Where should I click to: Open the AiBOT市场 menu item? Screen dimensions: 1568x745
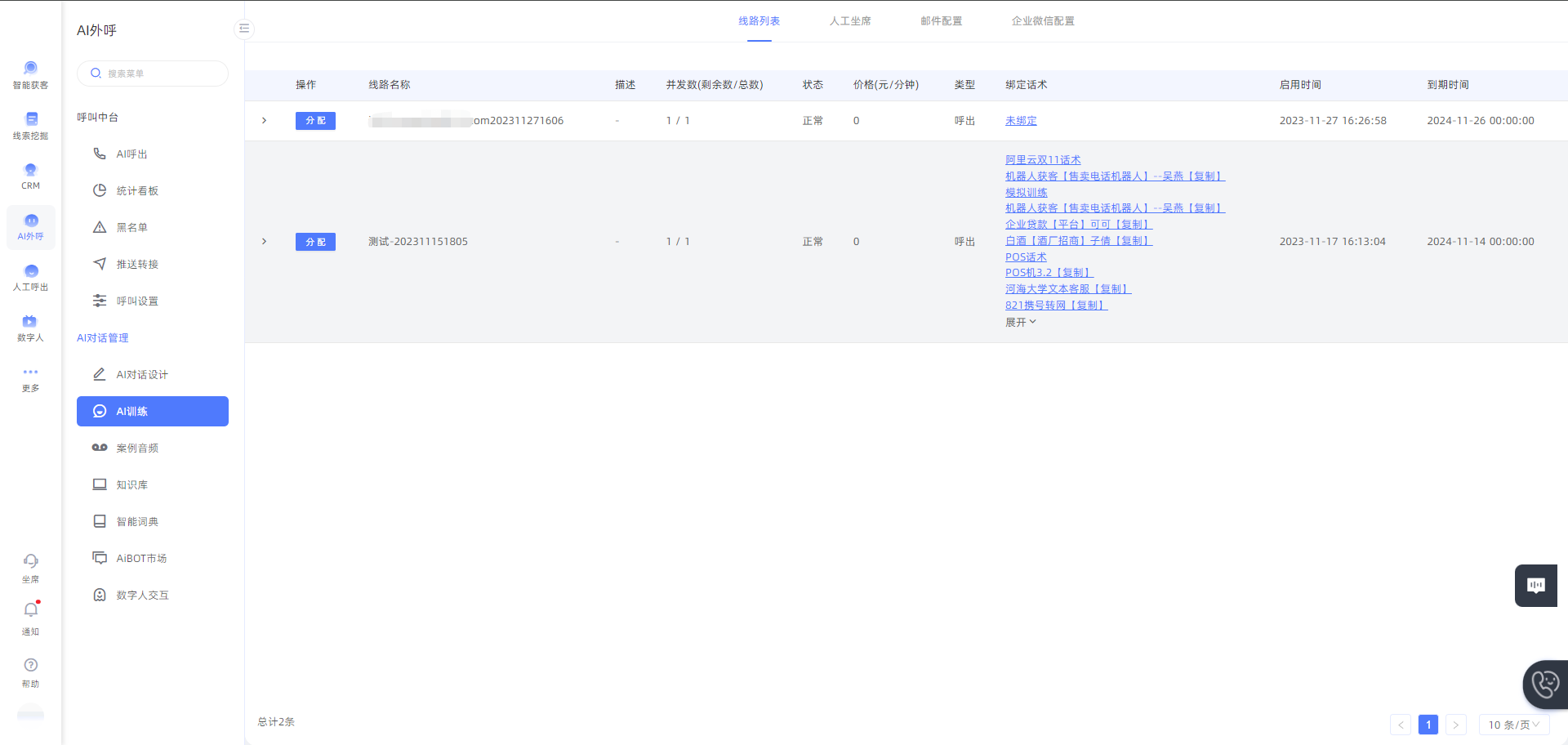[153, 558]
